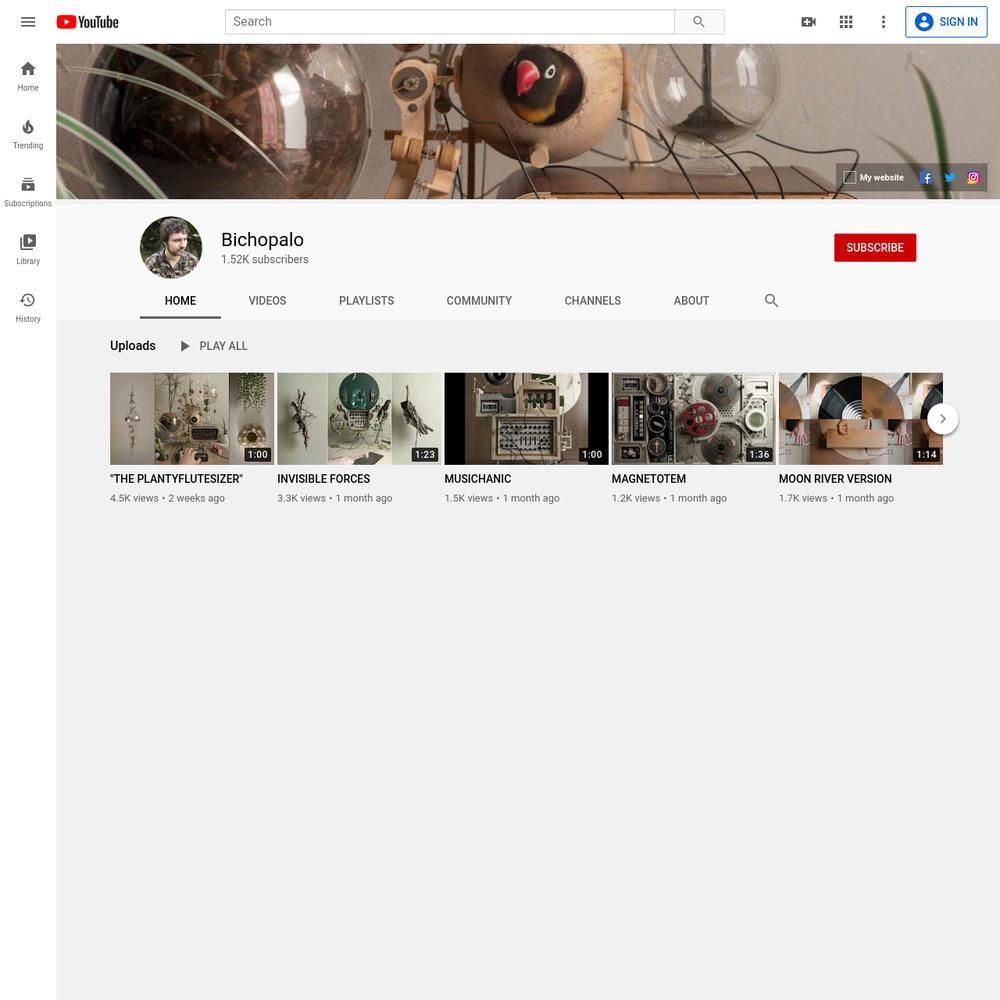1000x1000 pixels.
Task: Open the channel's Facebook link
Action: point(926,178)
